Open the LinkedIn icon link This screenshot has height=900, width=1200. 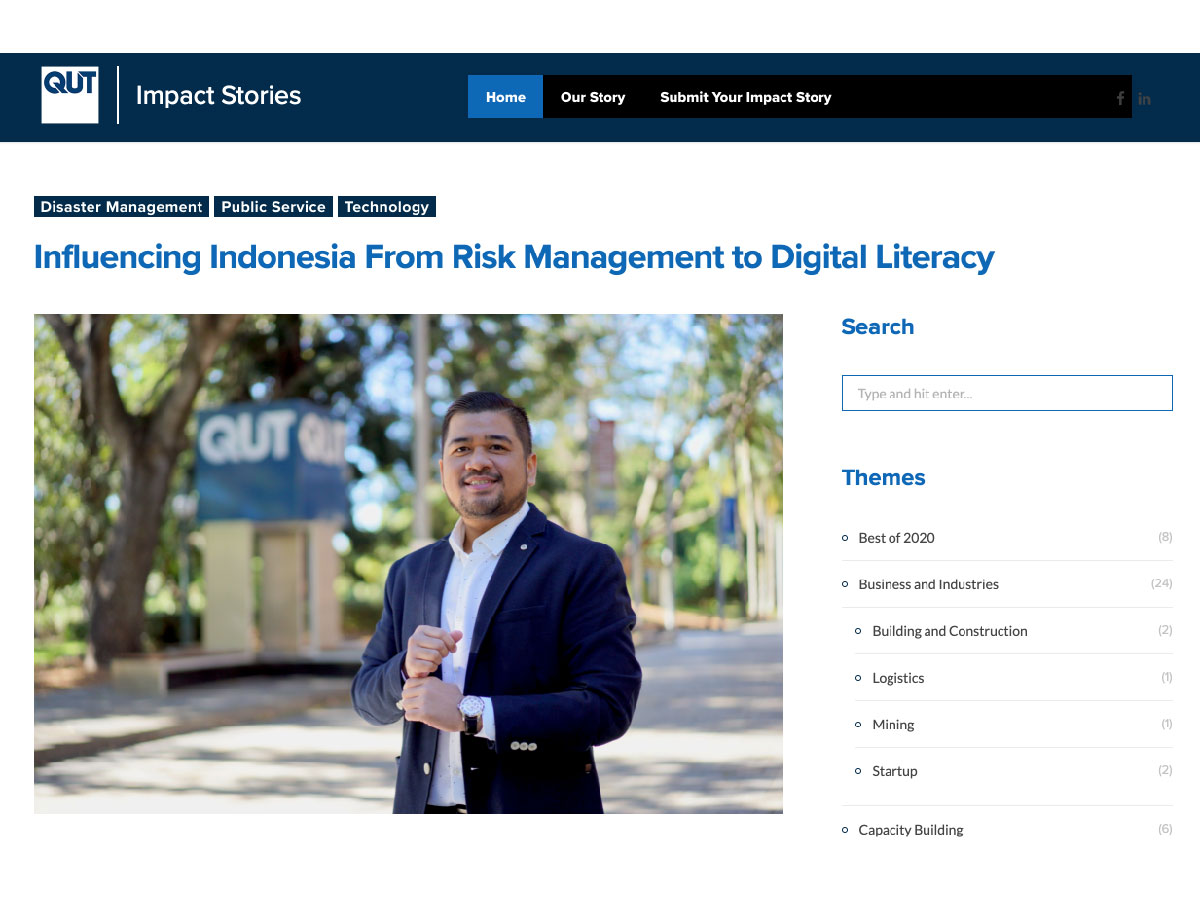(x=1144, y=98)
